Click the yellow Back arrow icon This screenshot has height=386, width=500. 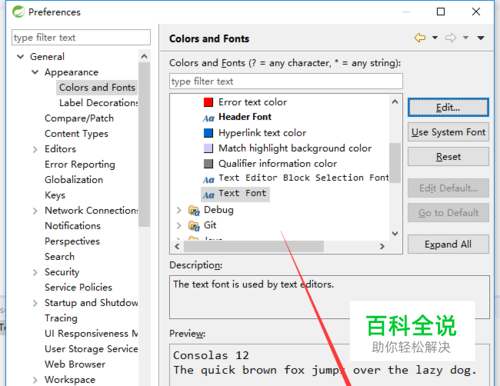click(420, 38)
